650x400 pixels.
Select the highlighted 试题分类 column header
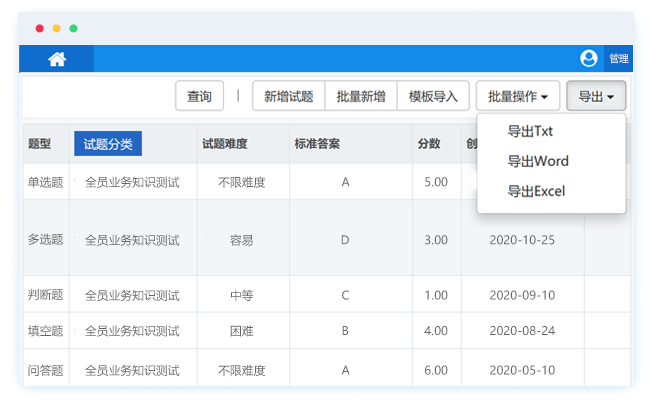point(108,143)
